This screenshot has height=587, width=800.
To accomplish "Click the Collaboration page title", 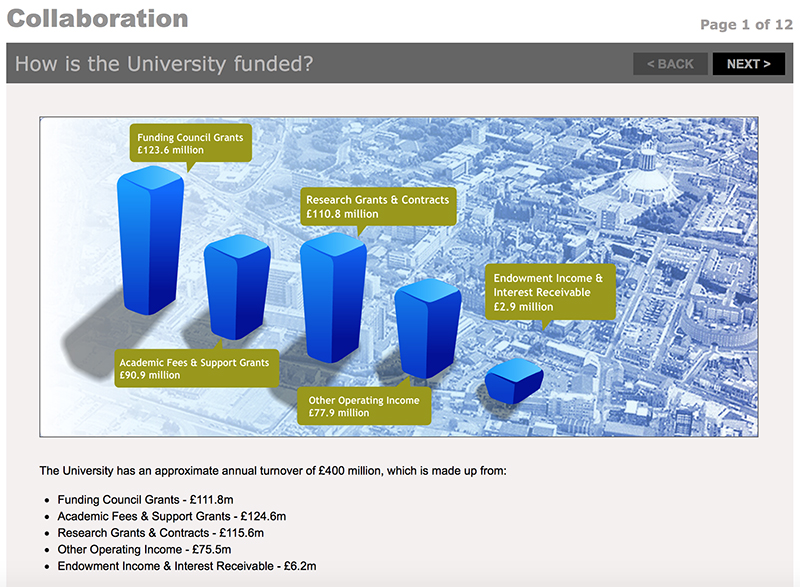I will (x=97, y=18).
